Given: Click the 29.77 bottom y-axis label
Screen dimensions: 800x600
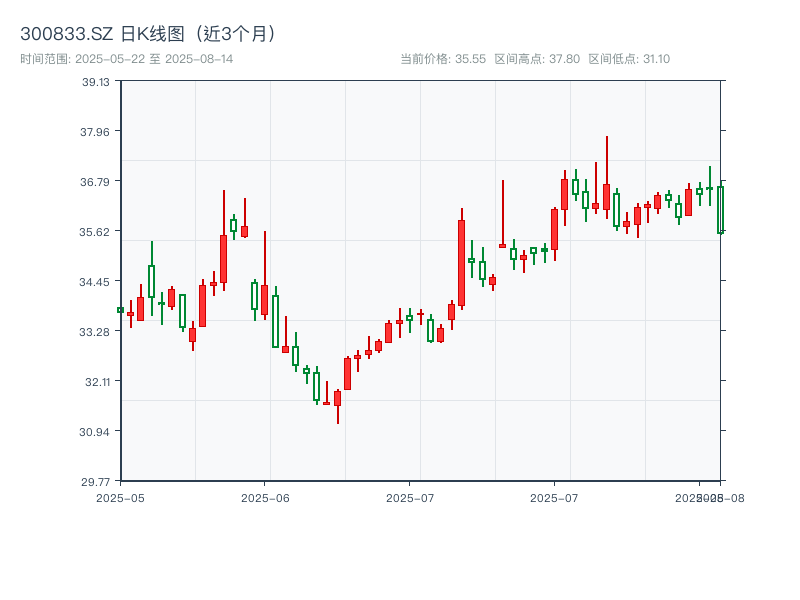Looking at the screenshot, I should pos(96,481).
